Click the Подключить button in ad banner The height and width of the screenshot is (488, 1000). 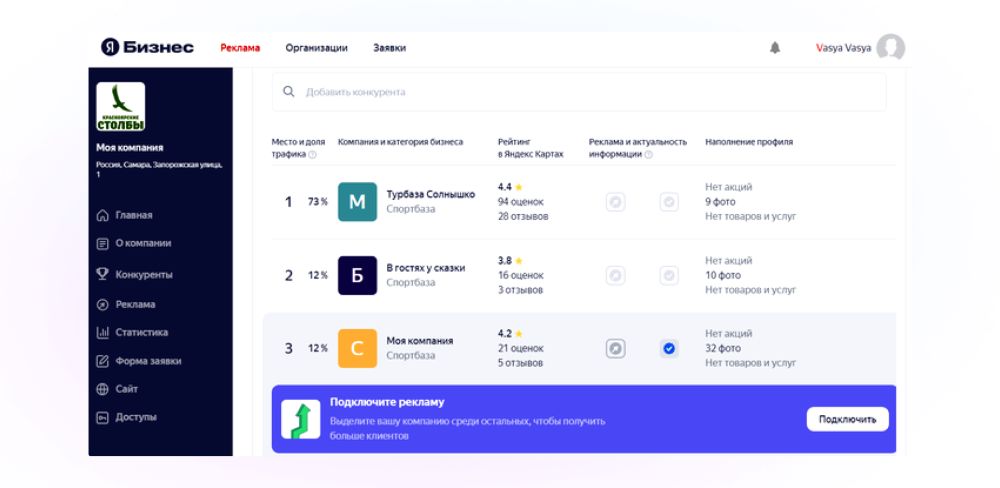click(x=848, y=419)
